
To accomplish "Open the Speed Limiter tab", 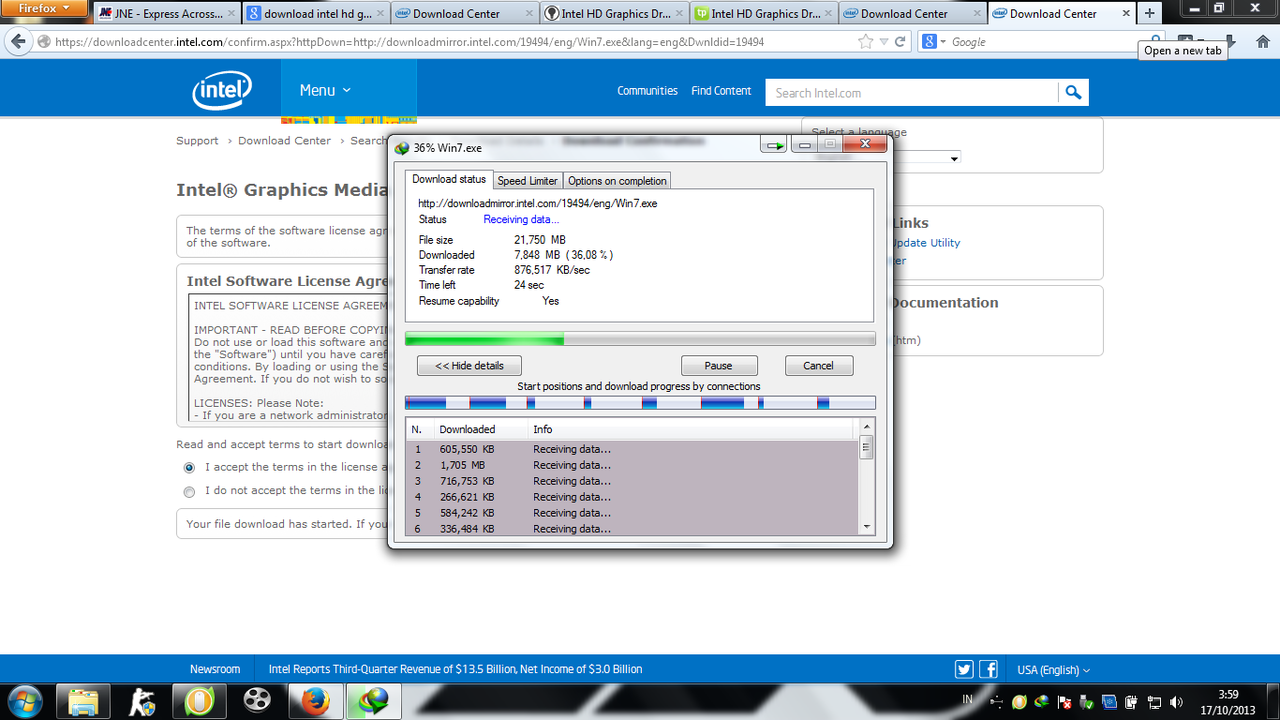I will [x=528, y=181].
